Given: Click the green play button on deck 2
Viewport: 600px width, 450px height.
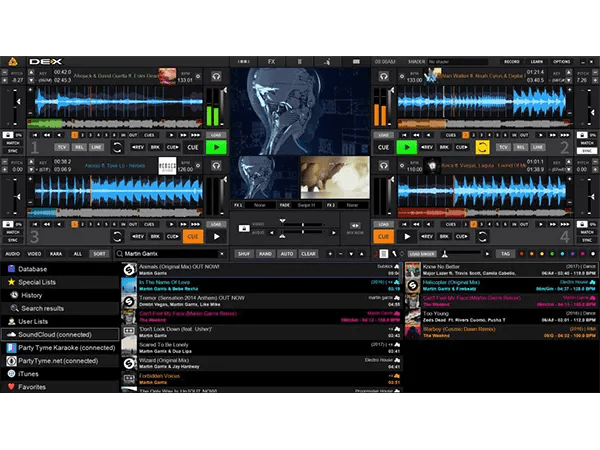Looking at the screenshot, I should 407,147.
